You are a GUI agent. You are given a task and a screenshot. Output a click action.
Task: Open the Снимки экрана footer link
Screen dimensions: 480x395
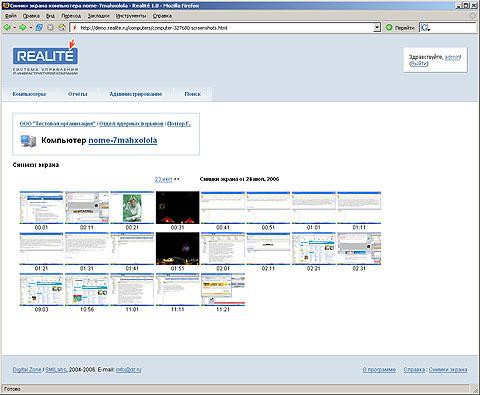(448, 370)
